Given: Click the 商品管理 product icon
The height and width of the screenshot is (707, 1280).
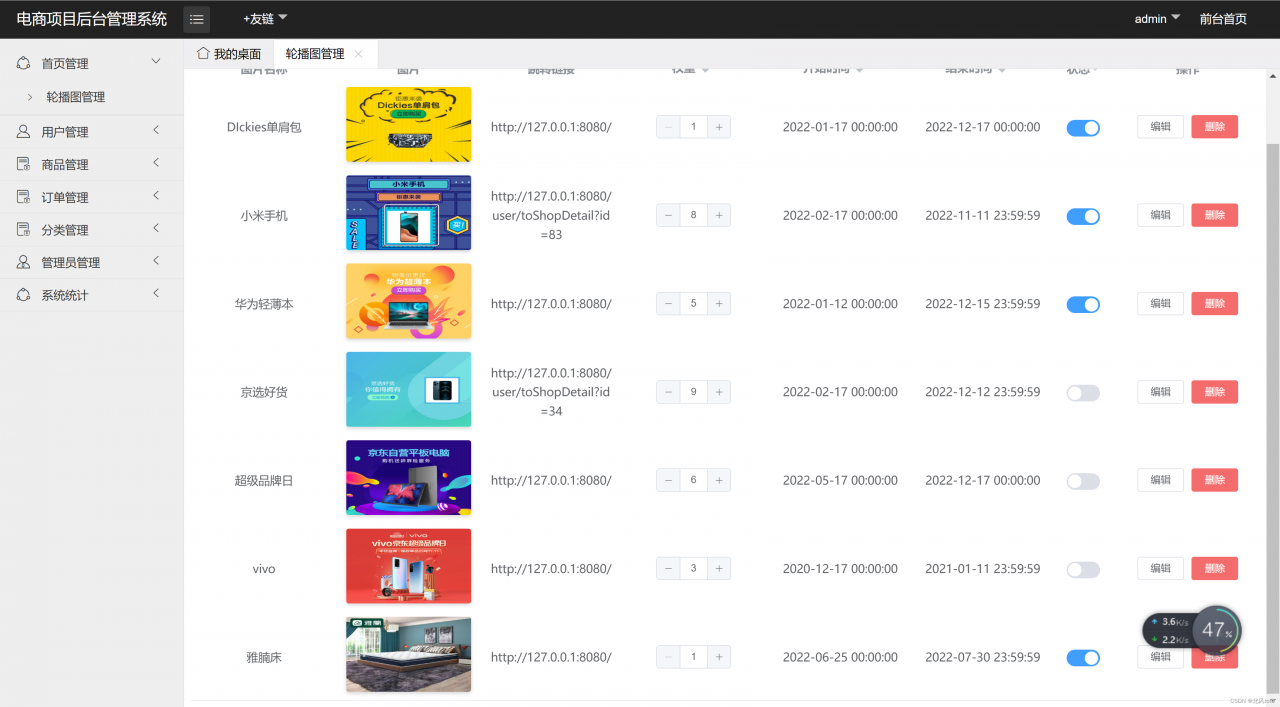Looking at the screenshot, I should click(24, 164).
